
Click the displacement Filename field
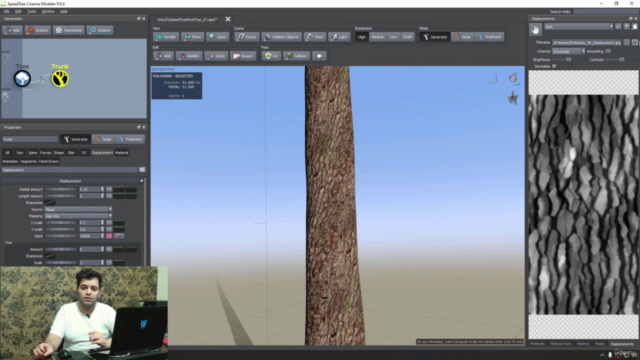click(x=587, y=42)
